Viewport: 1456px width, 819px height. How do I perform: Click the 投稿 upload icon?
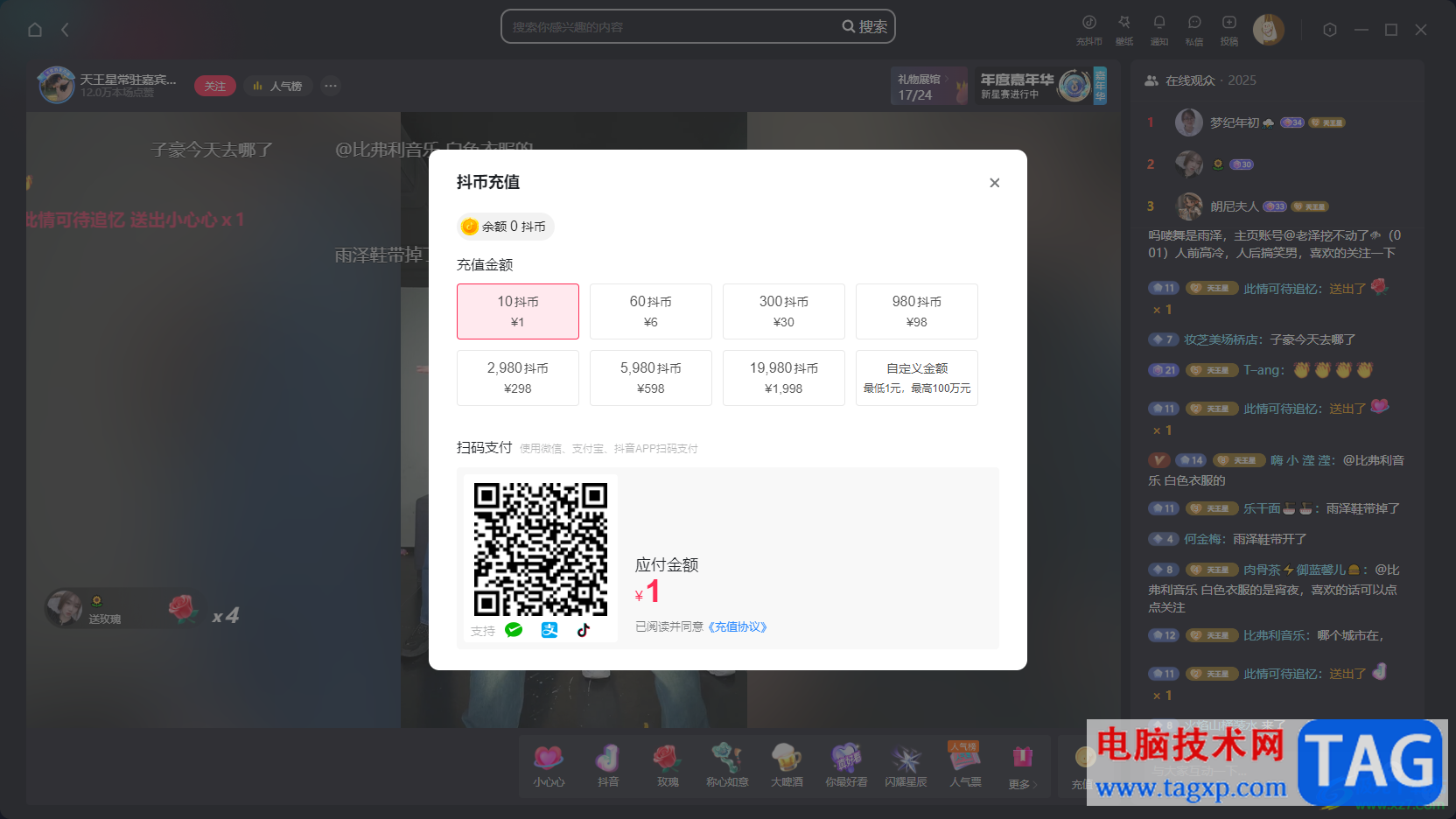click(1229, 29)
